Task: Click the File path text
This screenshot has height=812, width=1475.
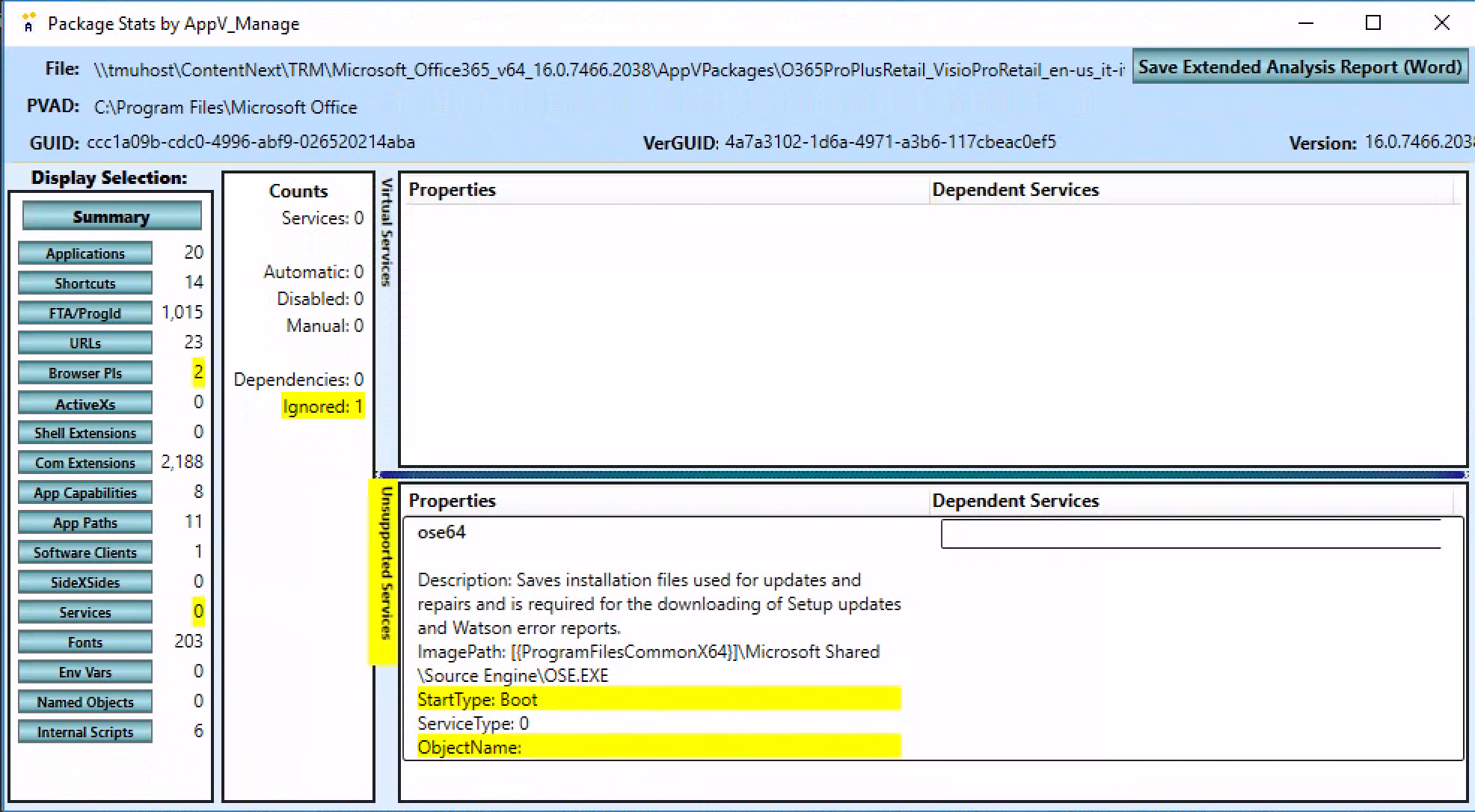Action: coord(609,70)
